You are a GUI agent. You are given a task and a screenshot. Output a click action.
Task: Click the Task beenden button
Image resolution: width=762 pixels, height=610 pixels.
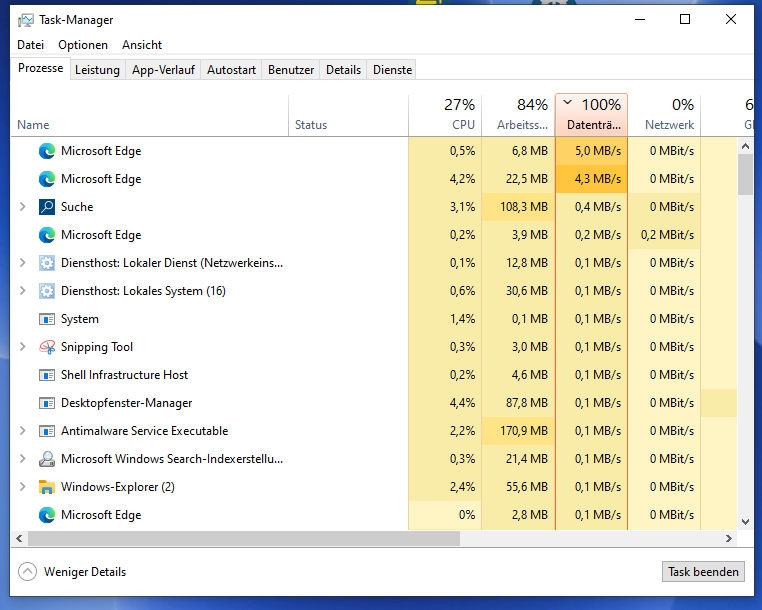tap(703, 572)
